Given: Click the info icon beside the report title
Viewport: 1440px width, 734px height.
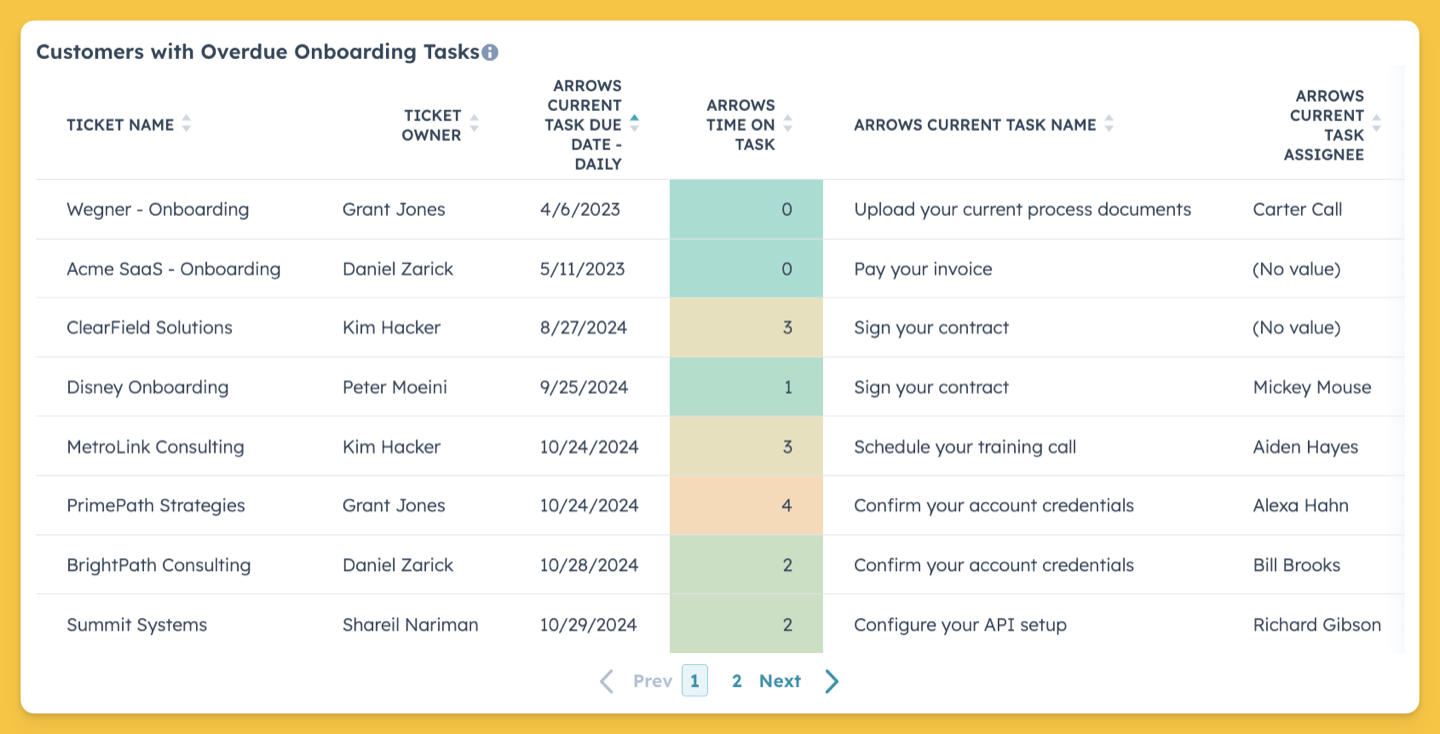Looking at the screenshot, I should (490, 53).
